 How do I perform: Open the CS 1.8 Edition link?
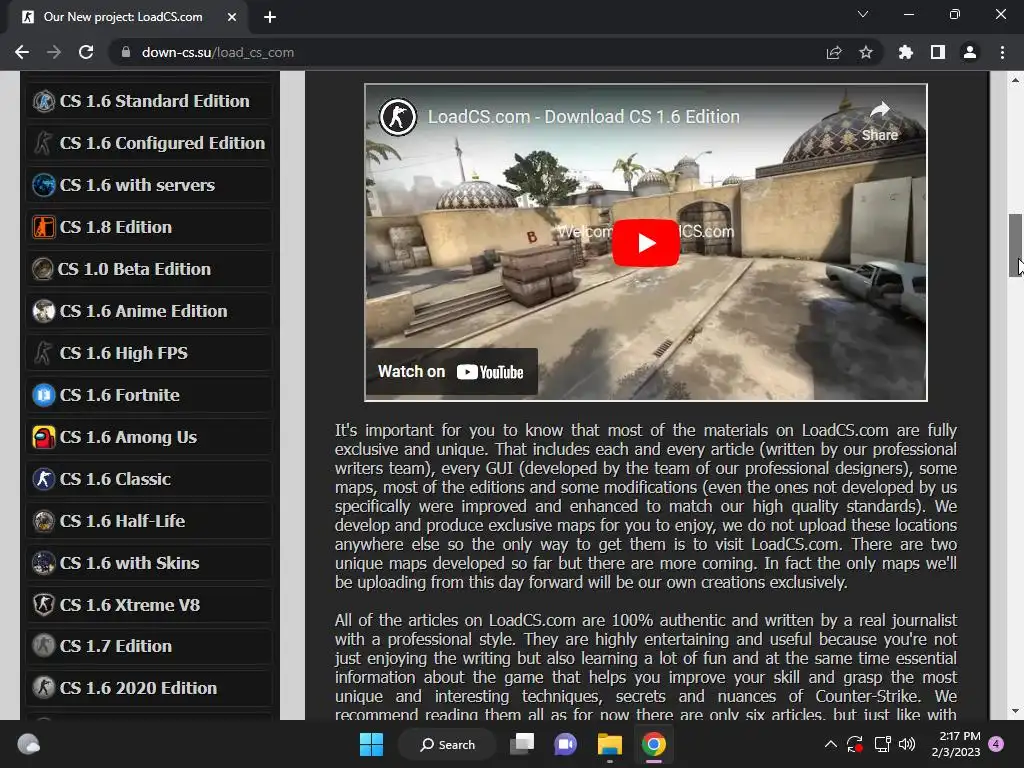tap(116, 227)
